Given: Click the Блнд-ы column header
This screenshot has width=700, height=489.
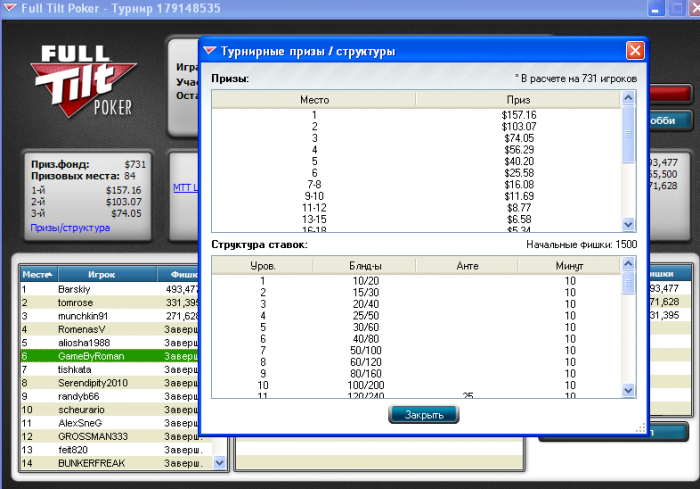Looking at the screenshot, I should pyautogui.click(x=365, y=266).
